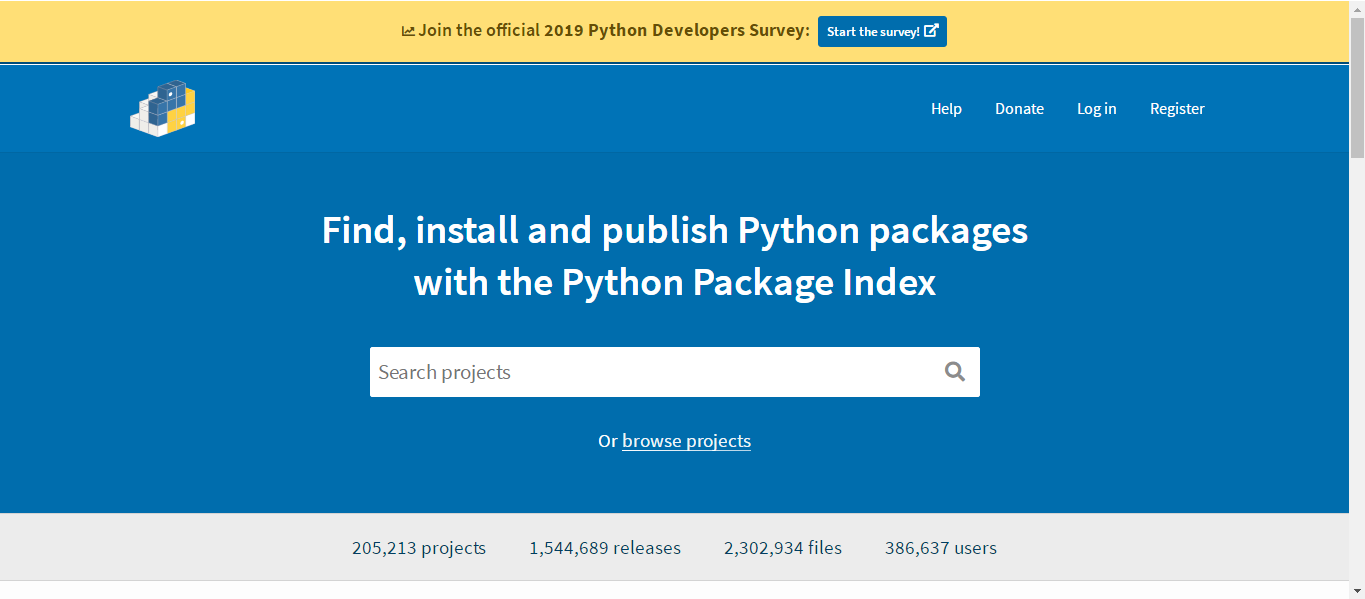Click the '1,544,689 releases' statistic

(x=605, y=548)
